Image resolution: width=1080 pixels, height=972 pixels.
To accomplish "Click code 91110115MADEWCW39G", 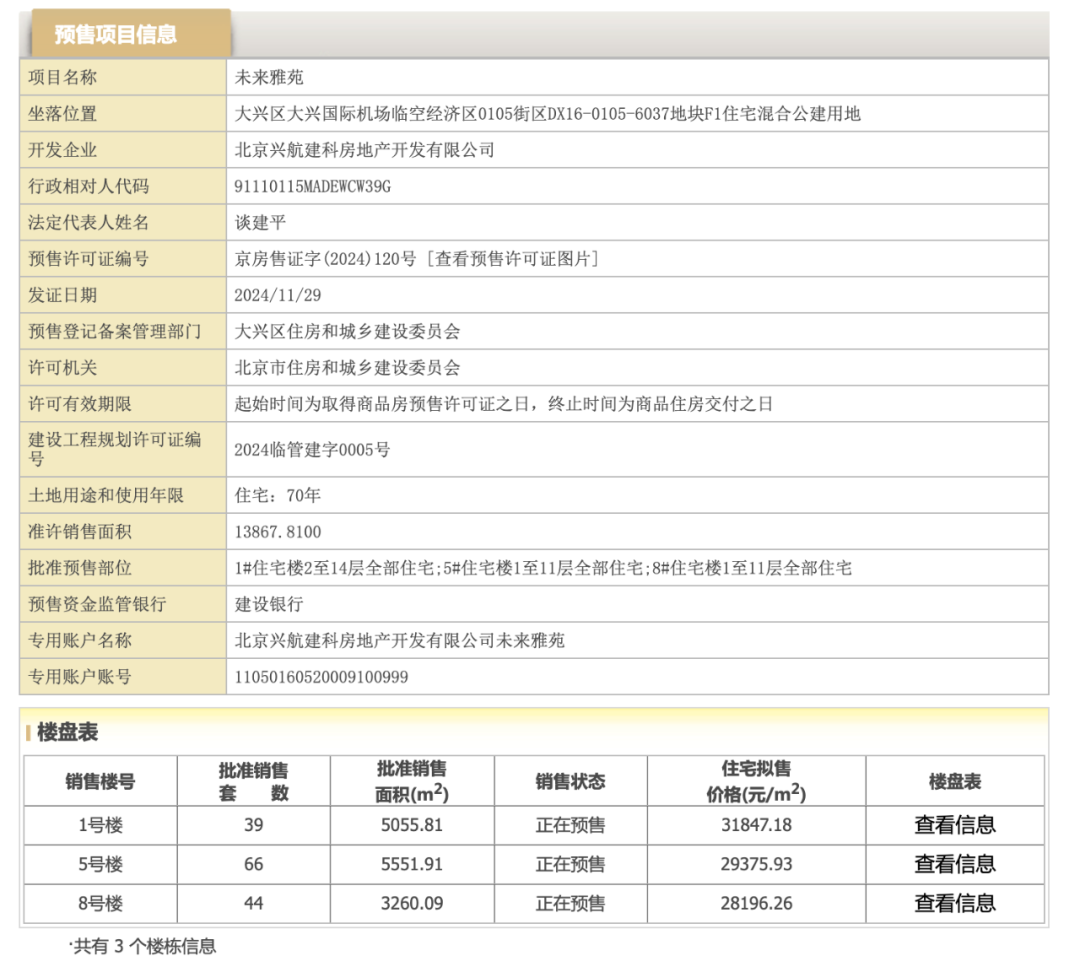I will click(313, 187).
